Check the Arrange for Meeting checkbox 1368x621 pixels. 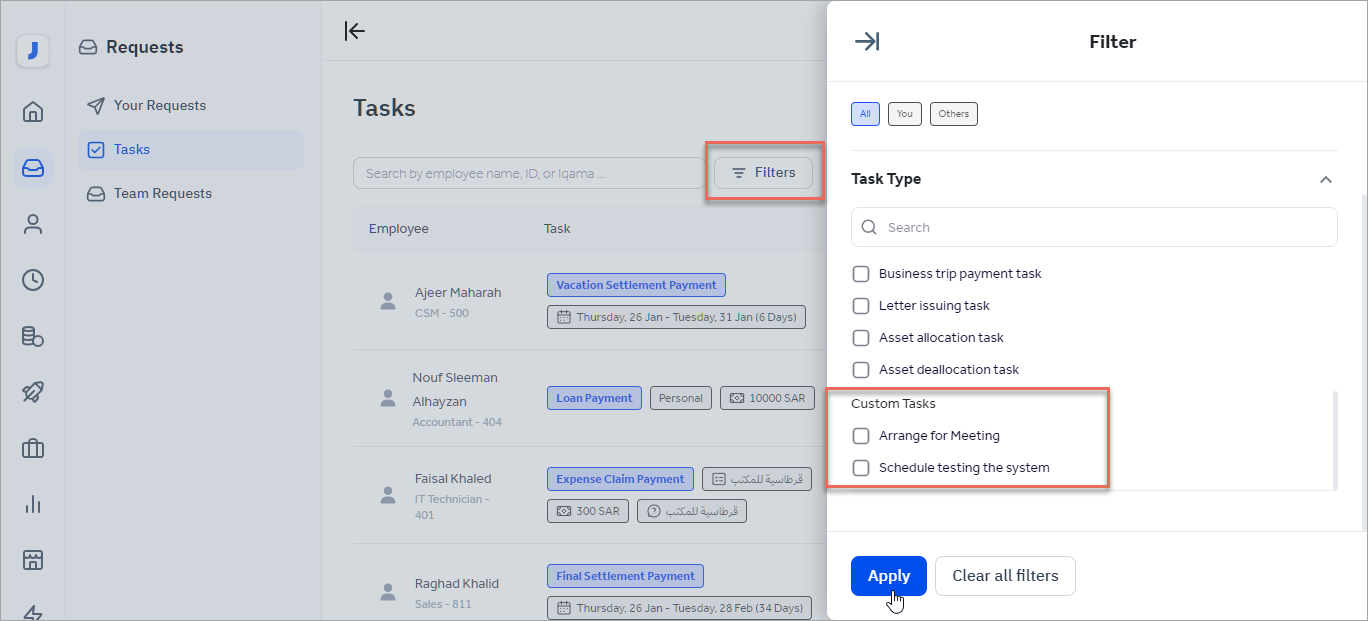point(861,436)
